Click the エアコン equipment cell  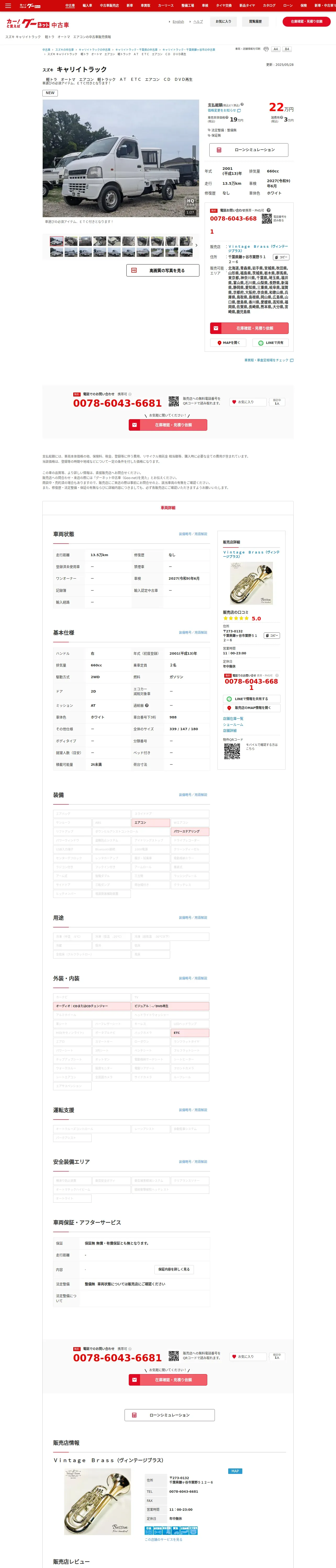point(151,822)
